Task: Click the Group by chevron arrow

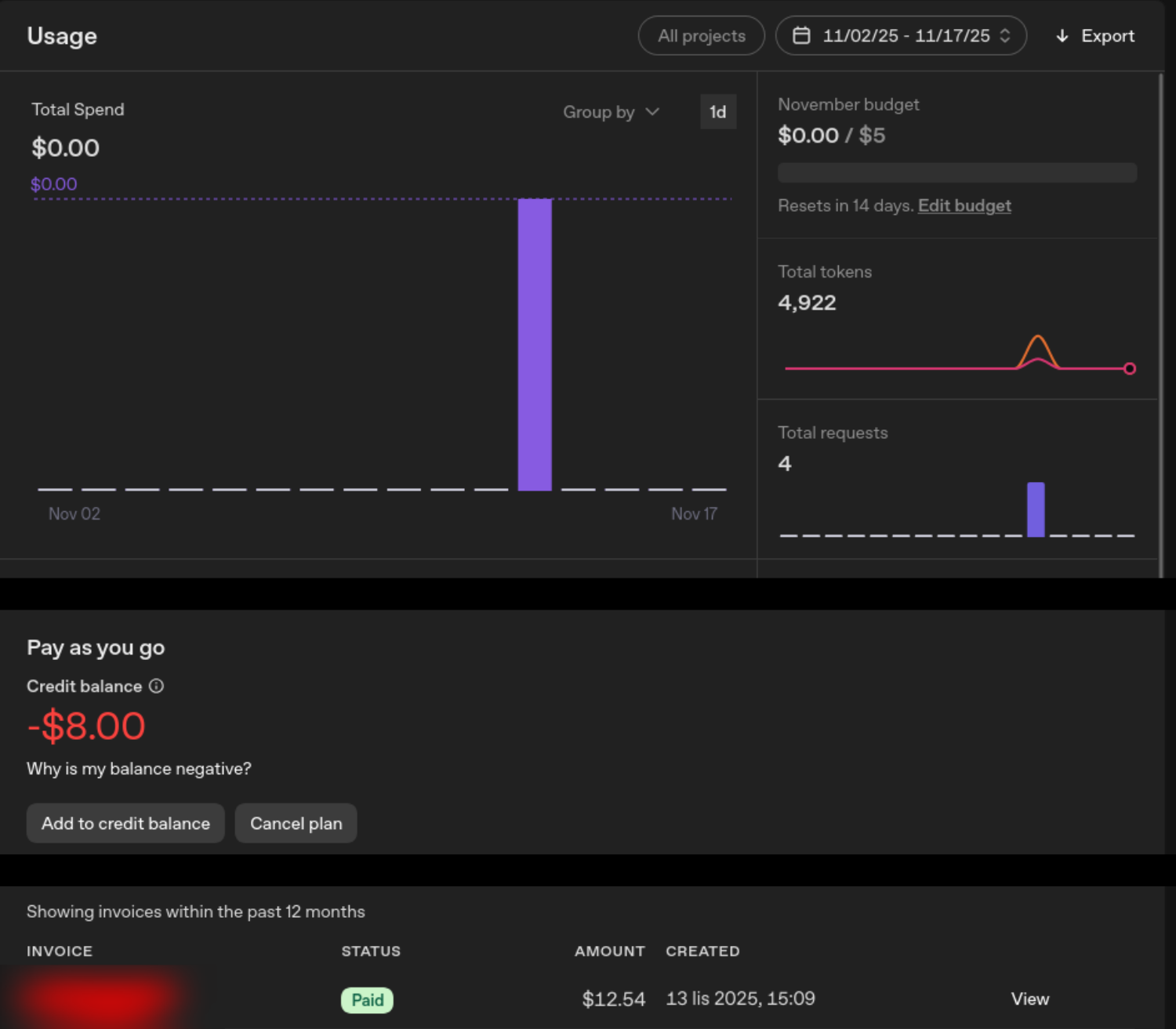Action: [x=652, y=112]
